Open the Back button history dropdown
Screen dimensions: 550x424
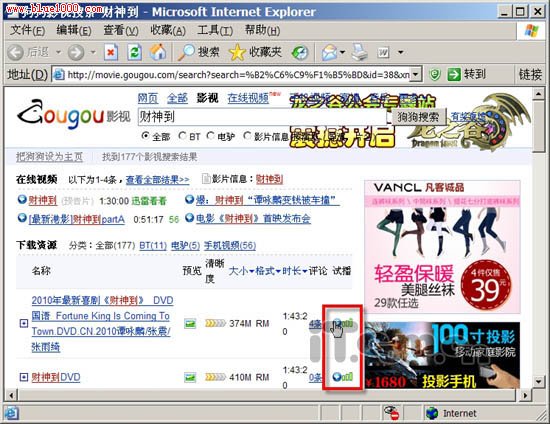tap(58, 53)
